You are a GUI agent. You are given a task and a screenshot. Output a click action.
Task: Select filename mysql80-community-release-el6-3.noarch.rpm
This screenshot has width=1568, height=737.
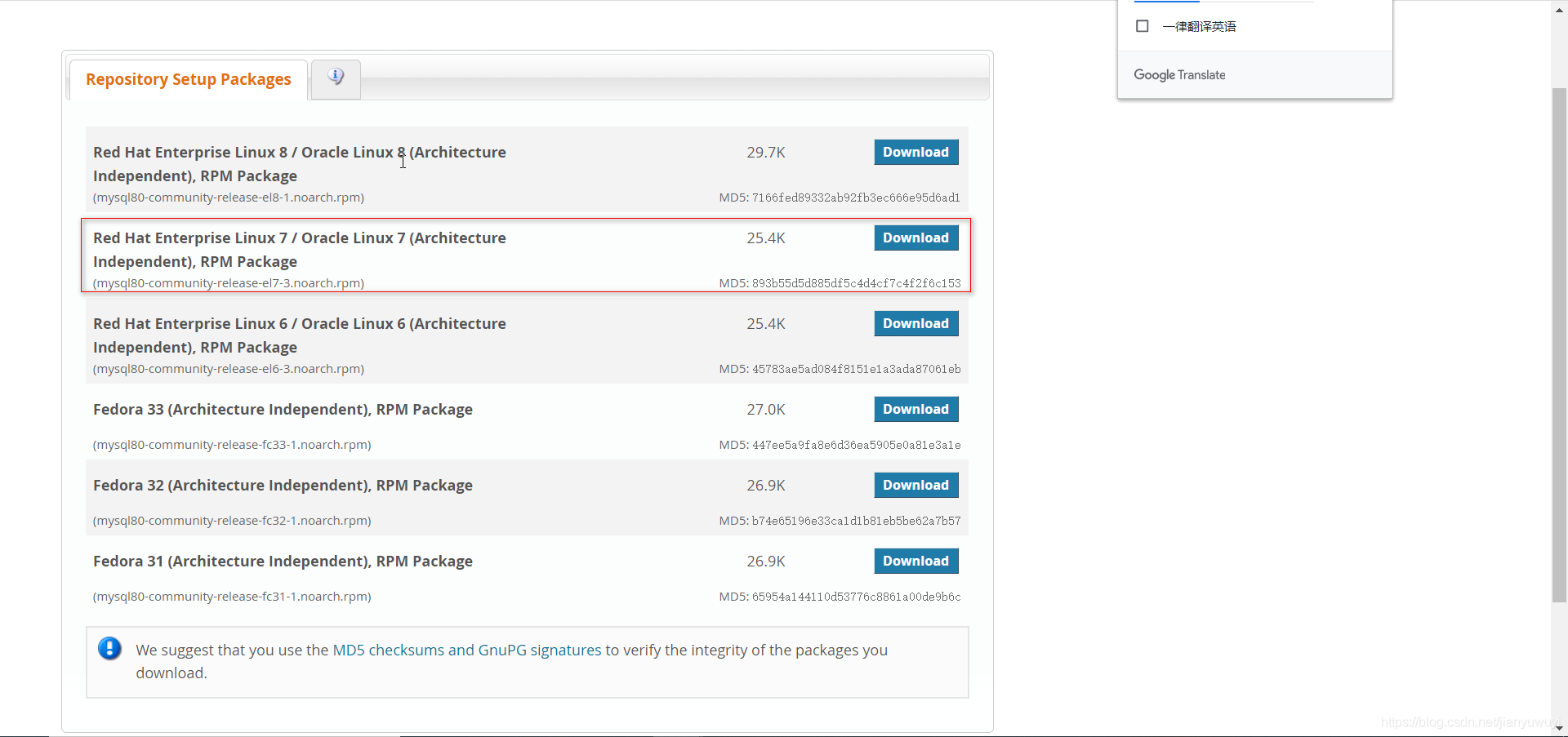[x=229, y=369]
